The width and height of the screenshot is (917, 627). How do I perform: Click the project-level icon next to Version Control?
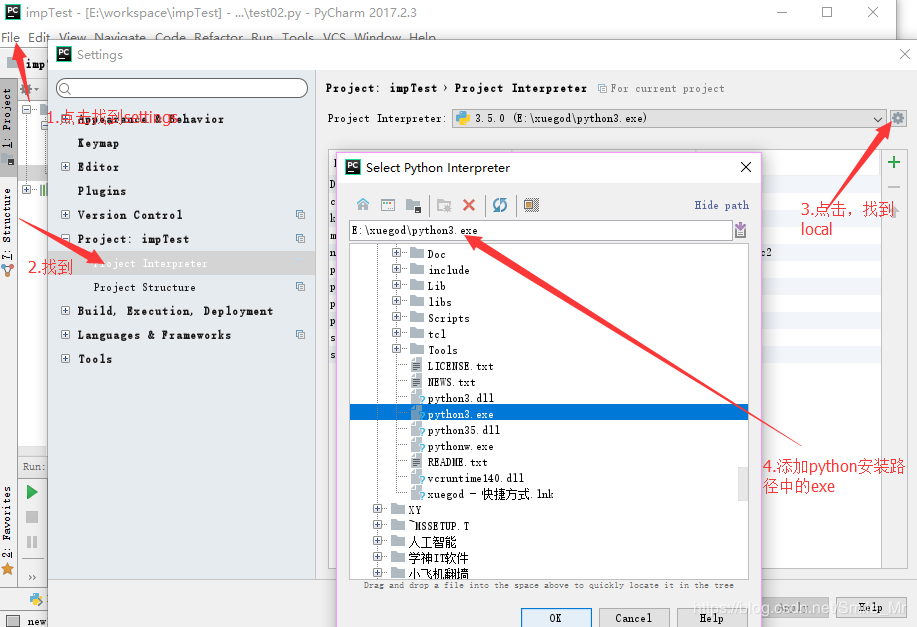pos(300,215)
